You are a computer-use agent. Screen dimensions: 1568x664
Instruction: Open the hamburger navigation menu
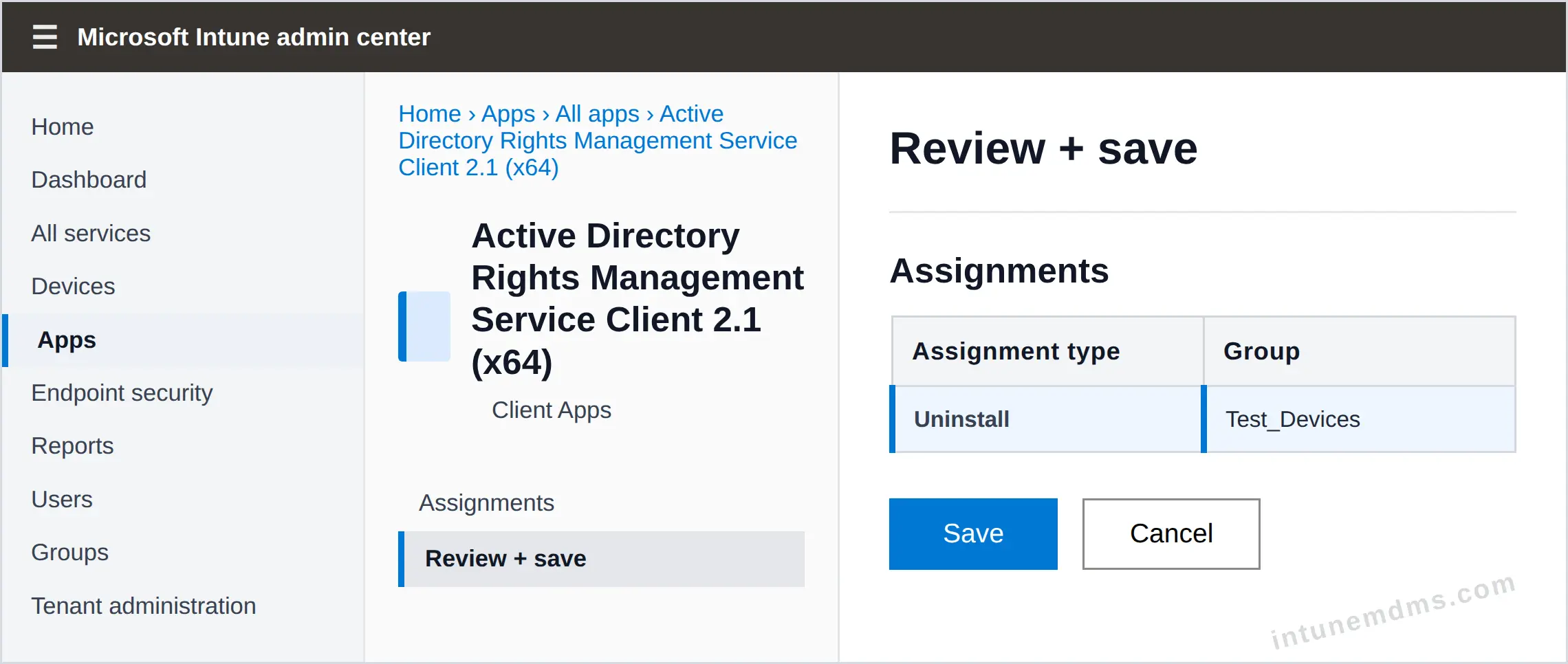45,37
